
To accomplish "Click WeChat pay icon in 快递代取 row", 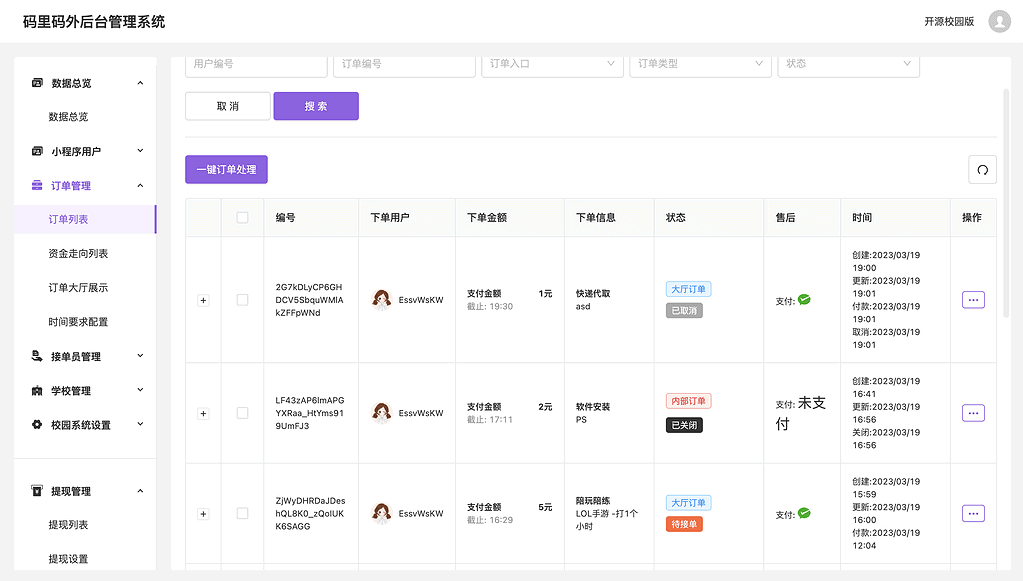I will pos(804,300).
